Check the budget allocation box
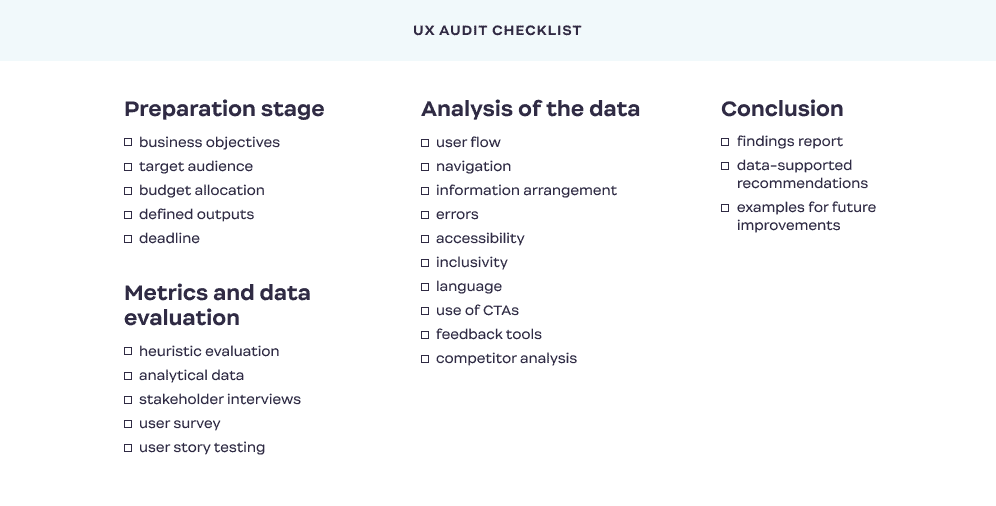The height and width of the screenshot is (506, 996). coord(128,191)
